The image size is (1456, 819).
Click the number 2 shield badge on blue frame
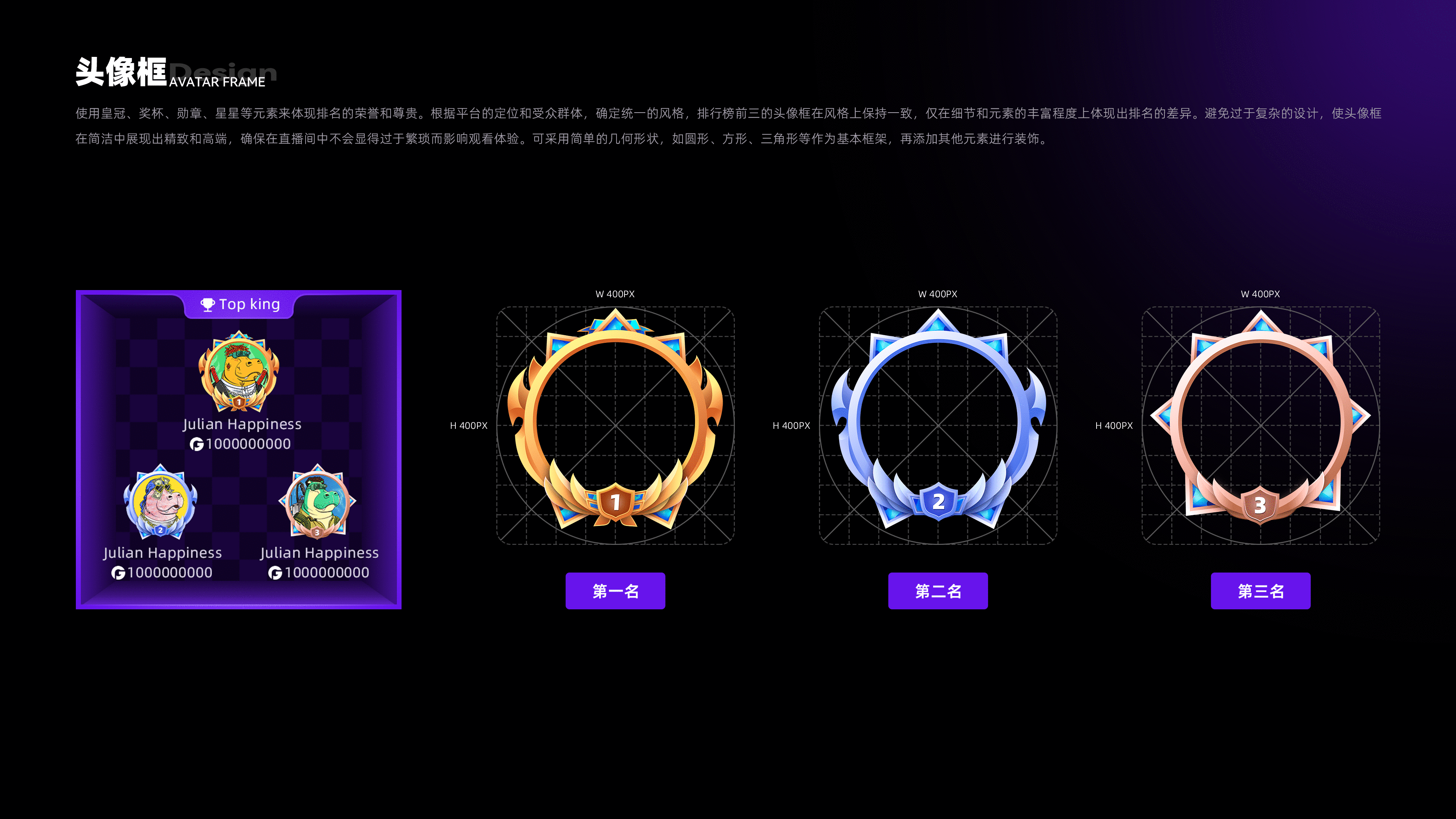(x=938, y=501)
